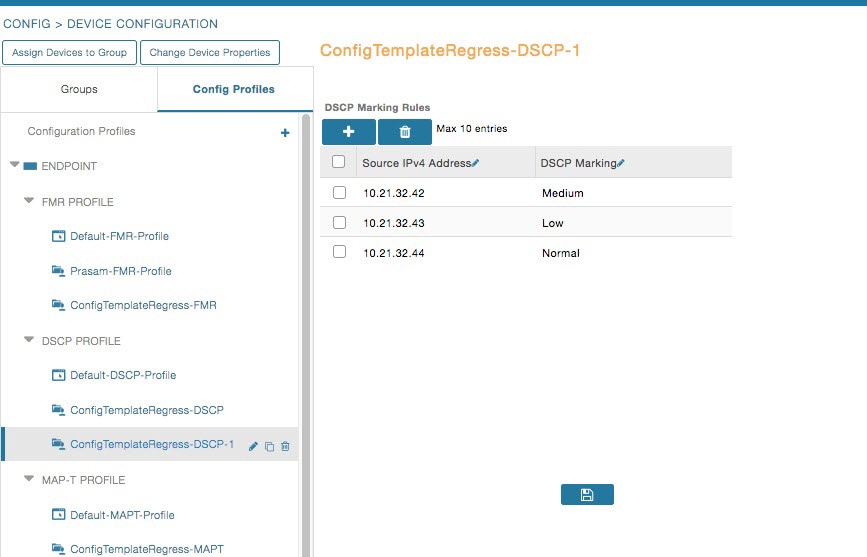
Task: Select all DSCP marking rules checkbox
Action: [x=338, y=162]
